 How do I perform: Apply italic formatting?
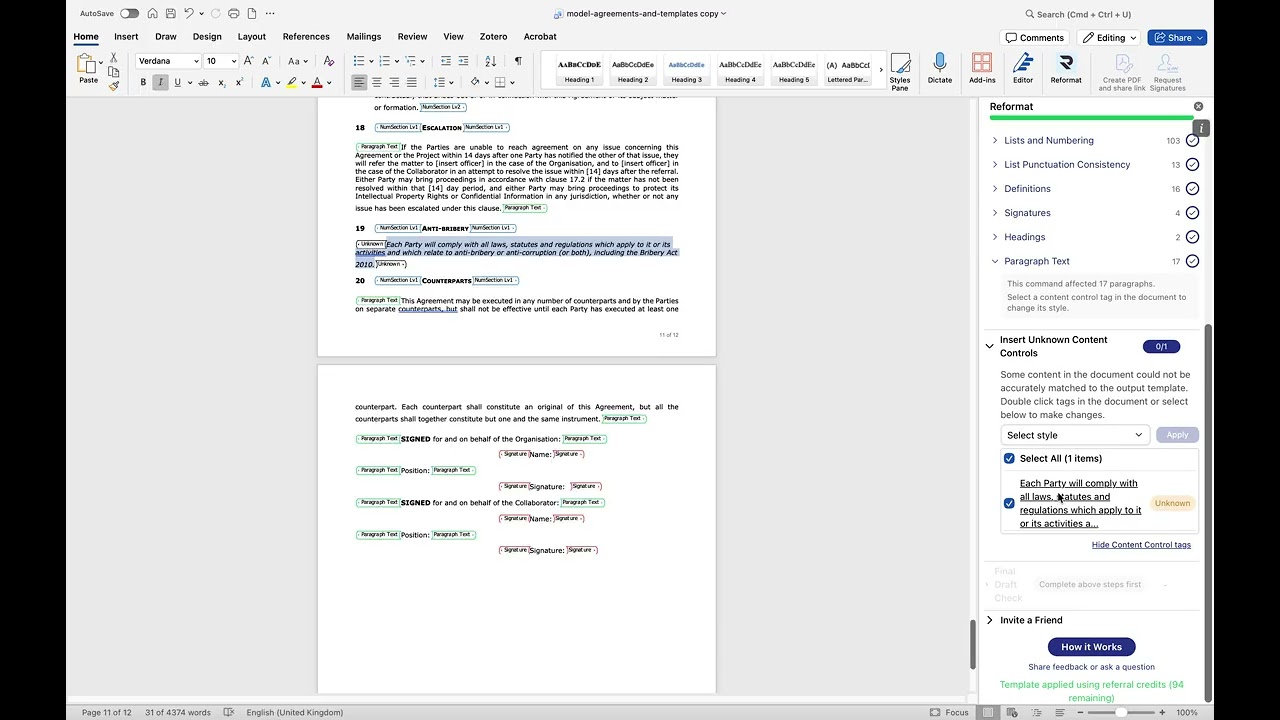160,82
